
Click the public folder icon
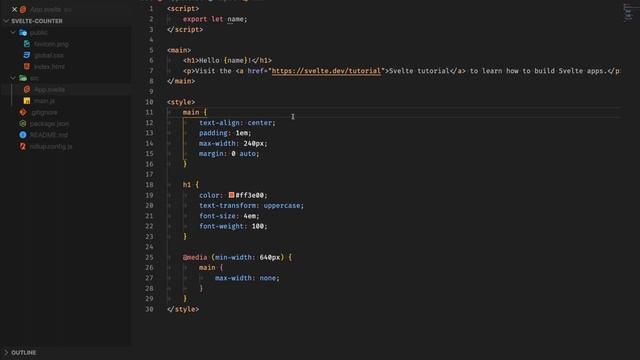pyautogui.click(x=23, y=32)
